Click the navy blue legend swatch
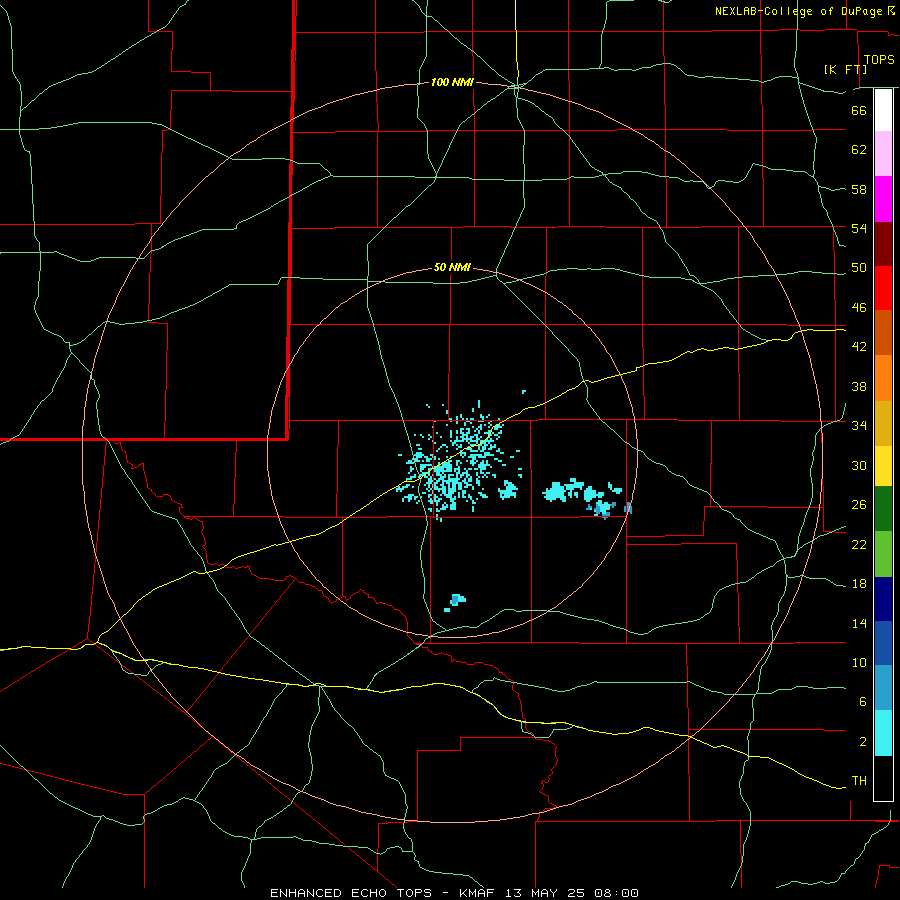Screen dimensions: 900x900 (883, 599)
